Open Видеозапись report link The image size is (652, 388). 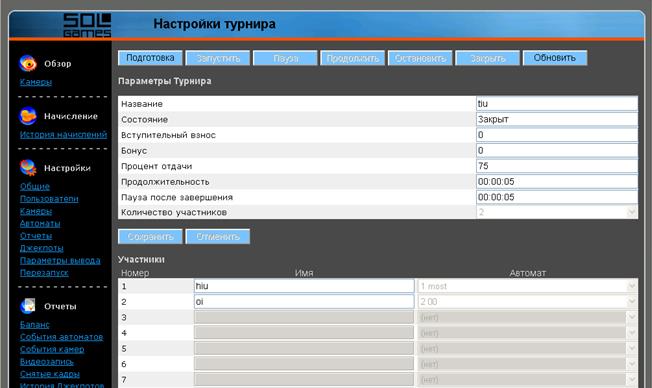47,362
